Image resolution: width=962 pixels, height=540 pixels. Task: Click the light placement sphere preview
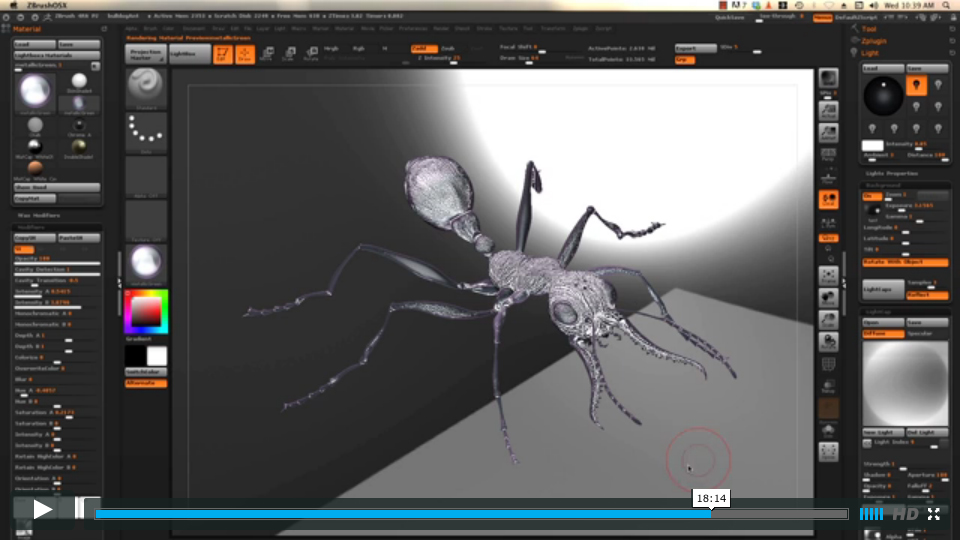tap(883, 96)
